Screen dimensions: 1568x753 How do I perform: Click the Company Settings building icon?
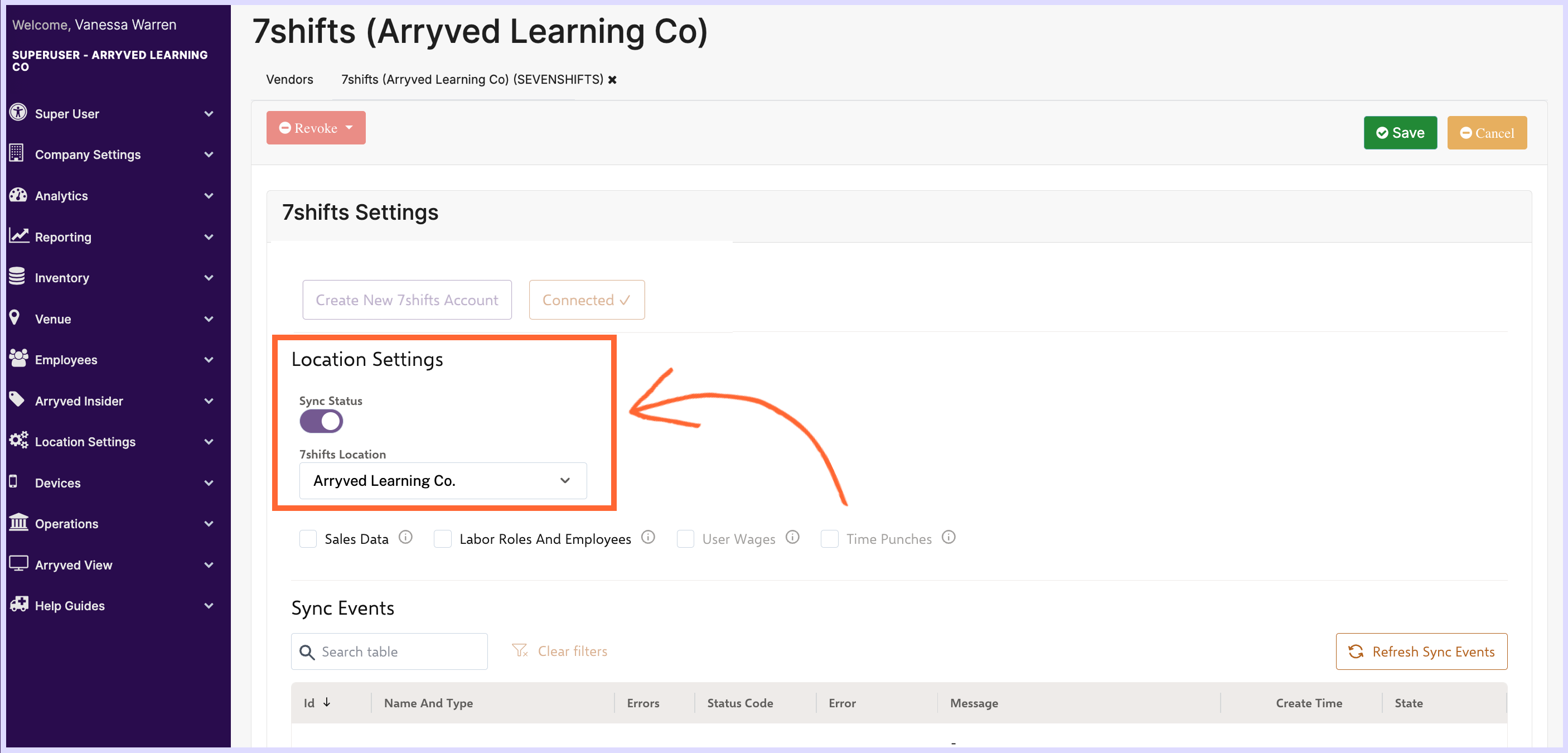pyautogui.click(x=17, y=153)
